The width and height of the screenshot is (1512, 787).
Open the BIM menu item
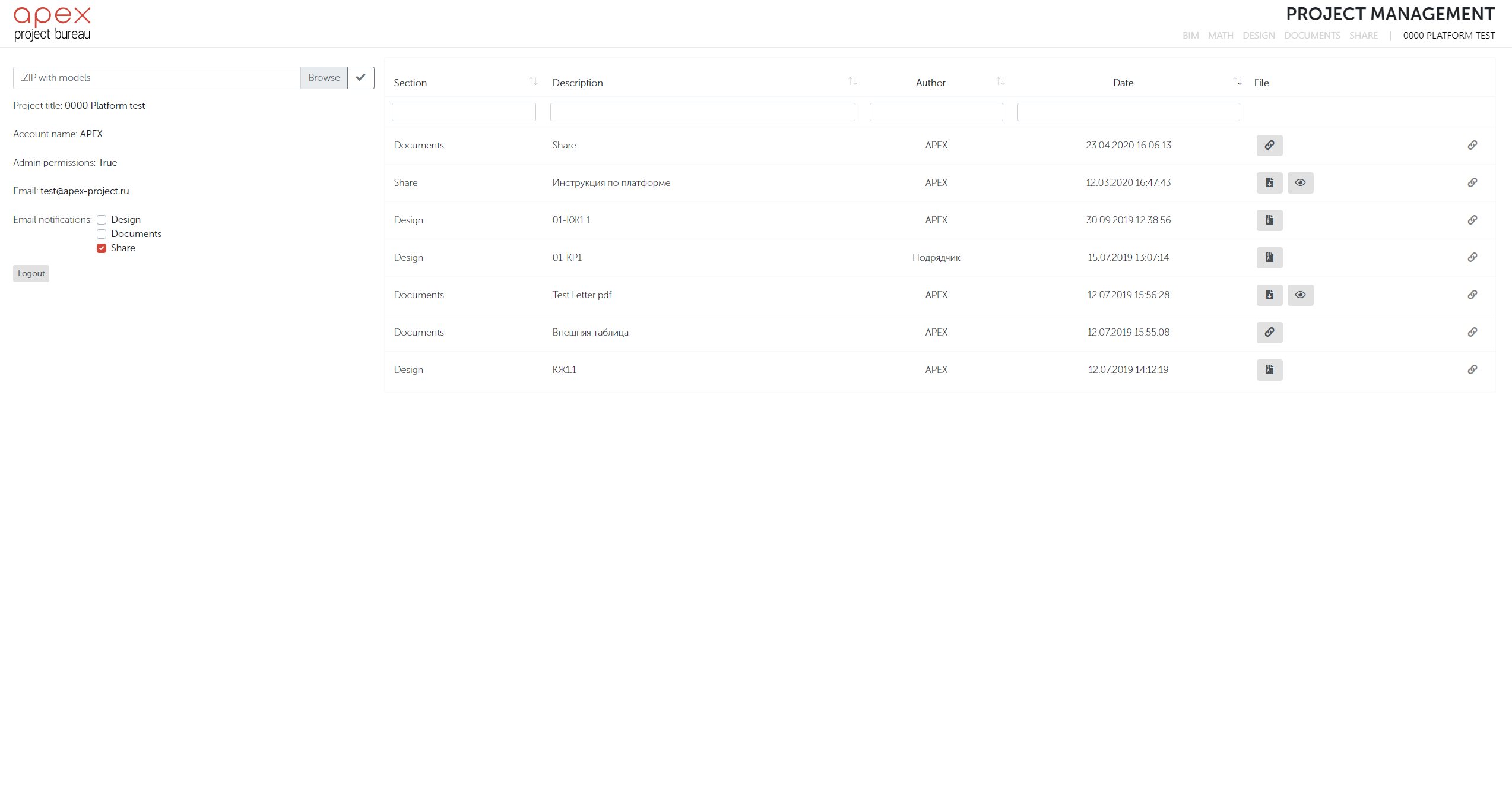click(1190, 36)
